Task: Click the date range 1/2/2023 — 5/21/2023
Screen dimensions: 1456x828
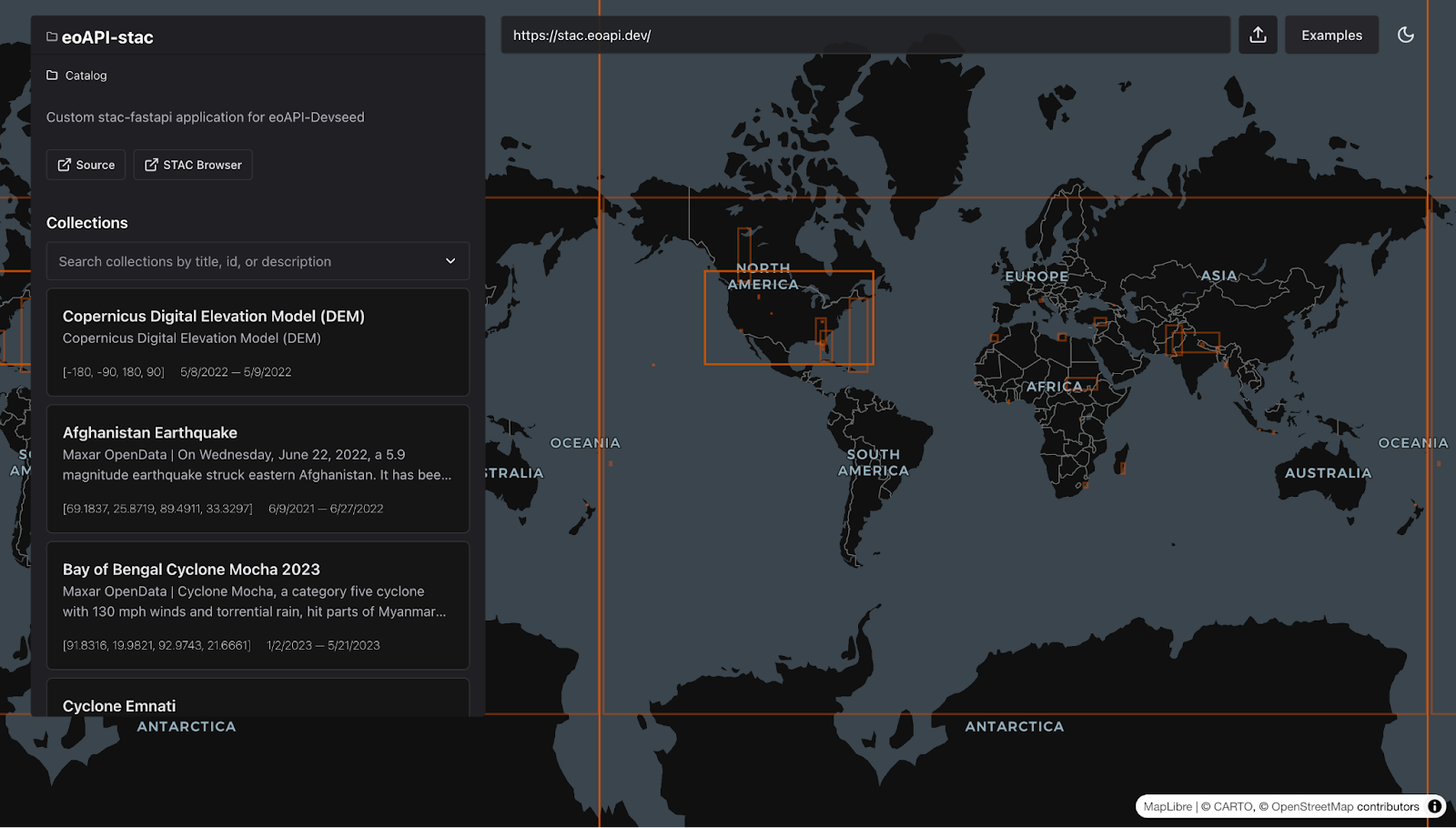Action: click(323, 645)
